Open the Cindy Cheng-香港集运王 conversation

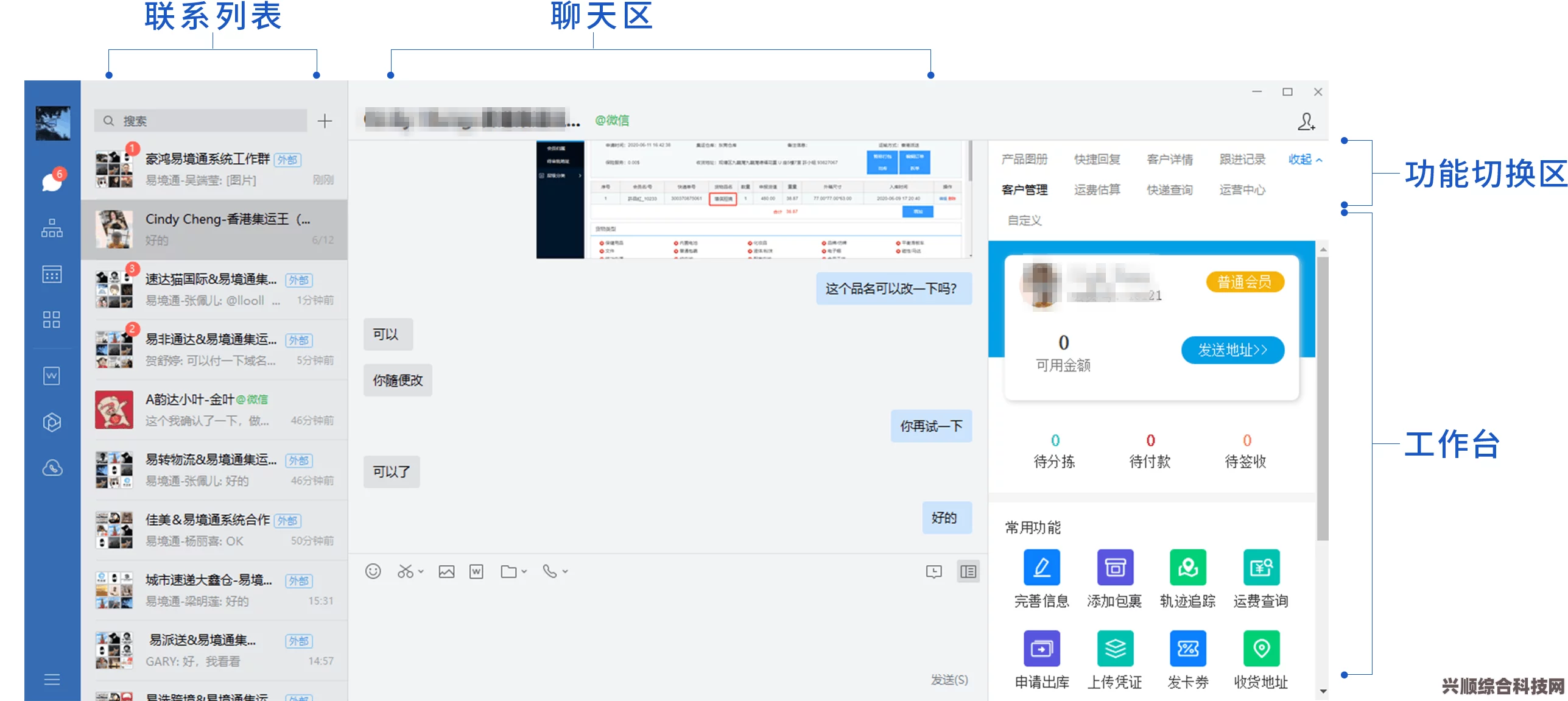(x=214, y=230)
